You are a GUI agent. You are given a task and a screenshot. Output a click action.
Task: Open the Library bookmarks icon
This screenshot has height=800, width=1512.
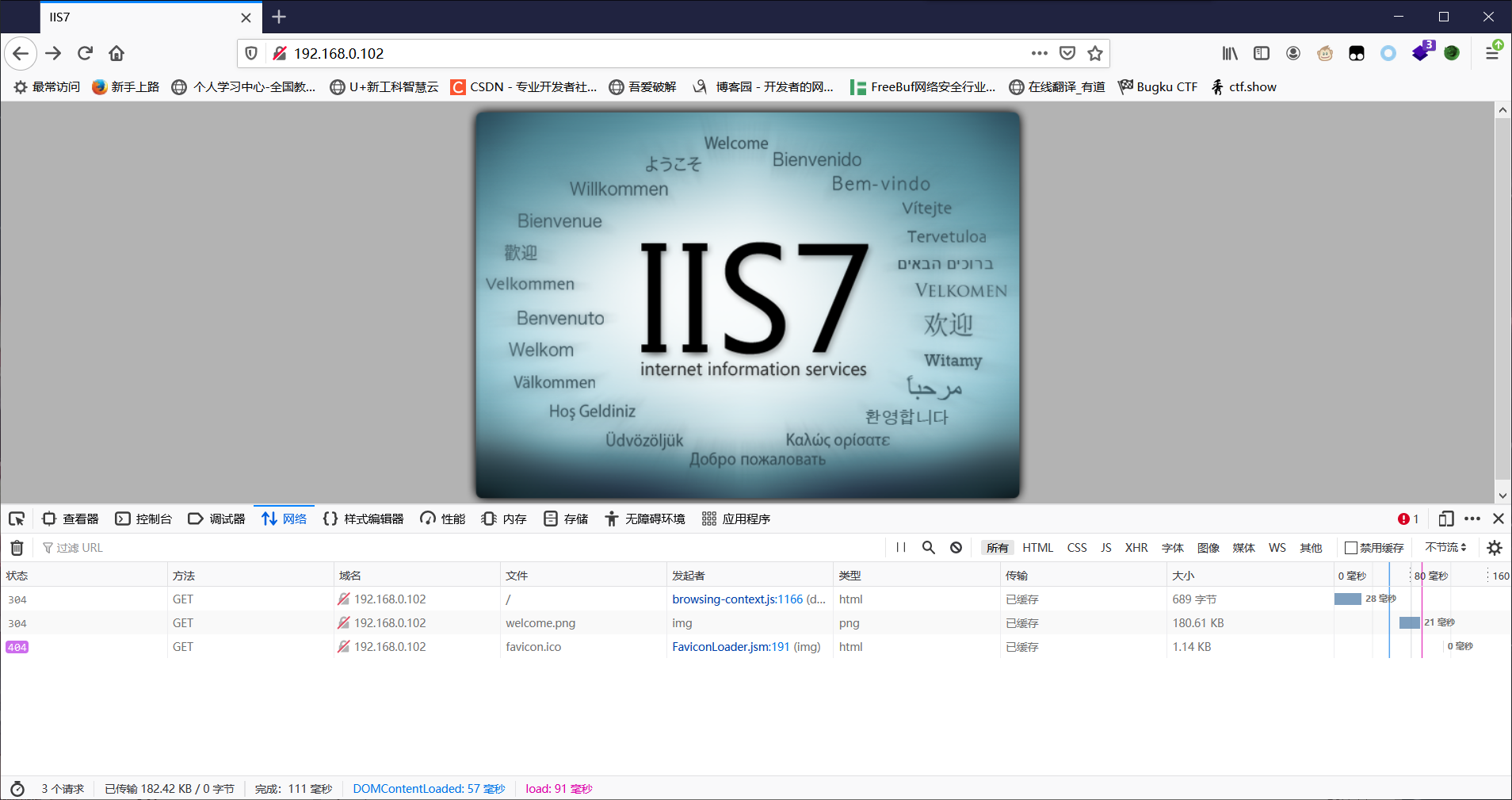[x=1229, y=53]
